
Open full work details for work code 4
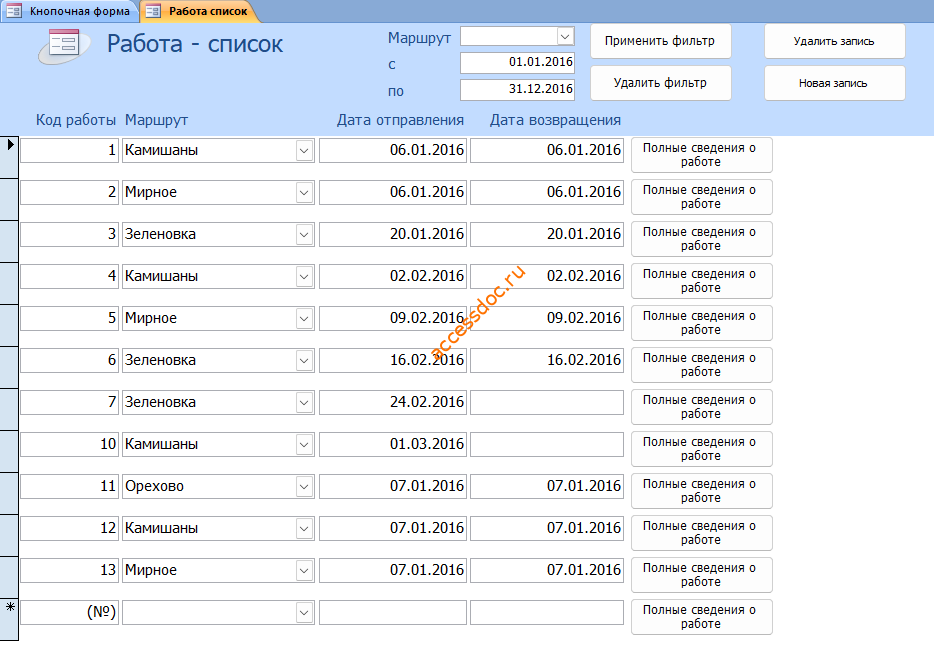702,281
